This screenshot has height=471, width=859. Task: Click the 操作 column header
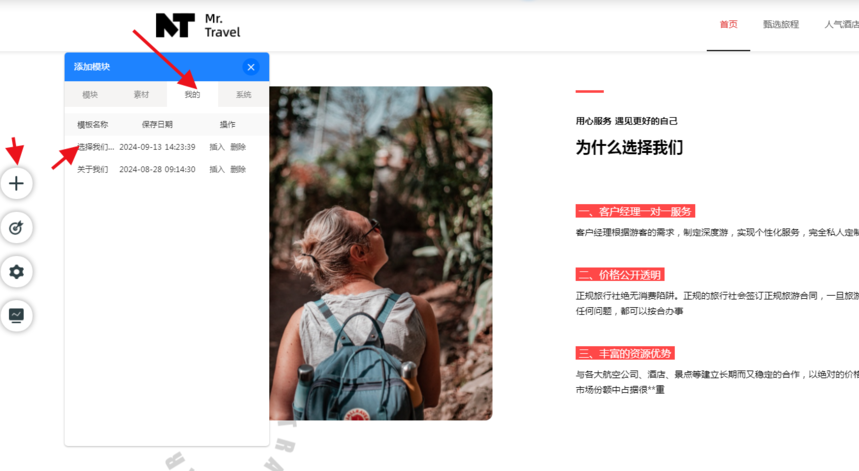click(227, 124)
